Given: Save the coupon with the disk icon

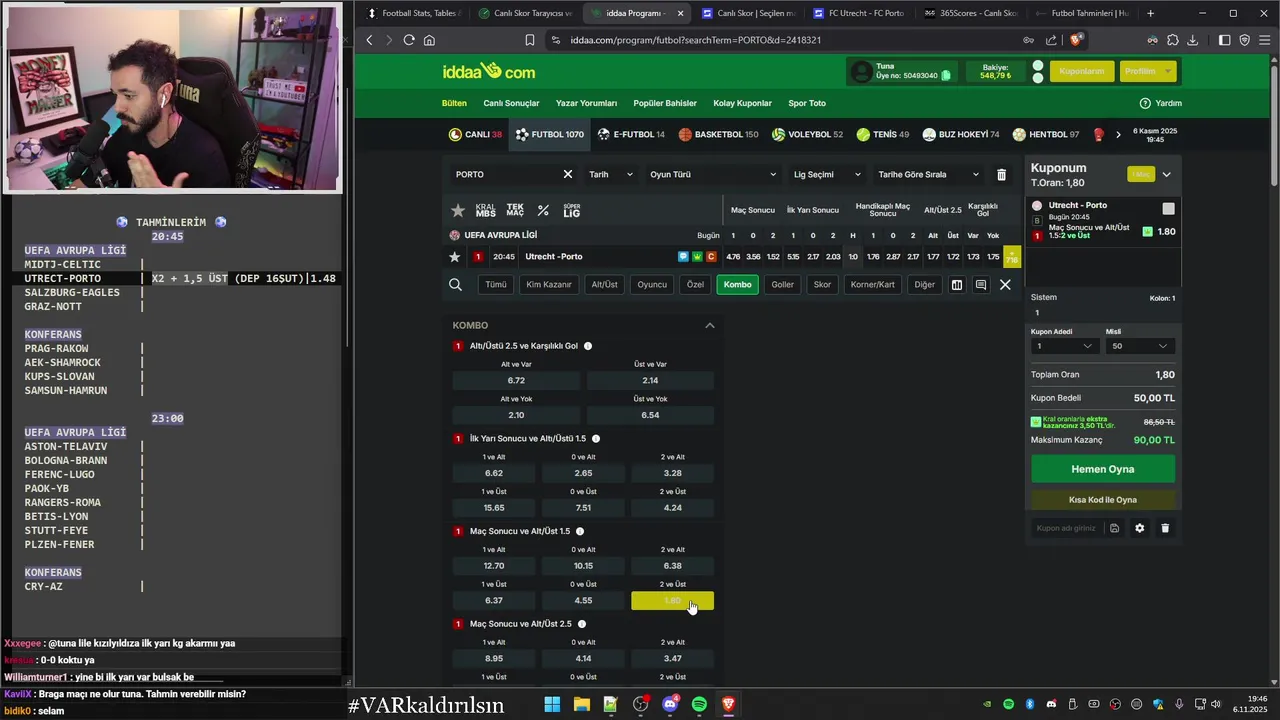Looking at the screenshot, I should coord(1114,528).
